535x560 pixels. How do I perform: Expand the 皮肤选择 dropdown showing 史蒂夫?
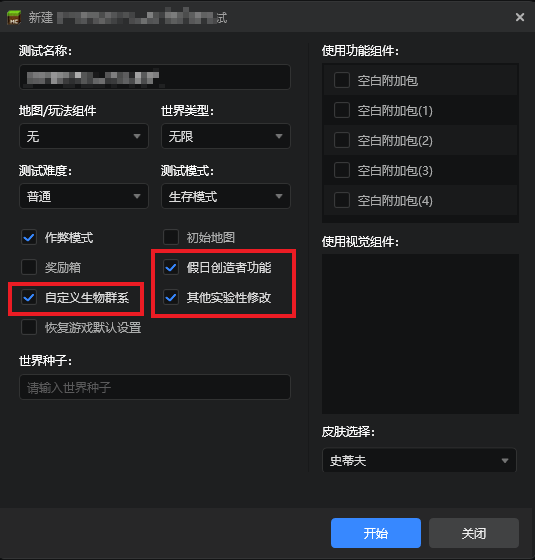[419, 460]
